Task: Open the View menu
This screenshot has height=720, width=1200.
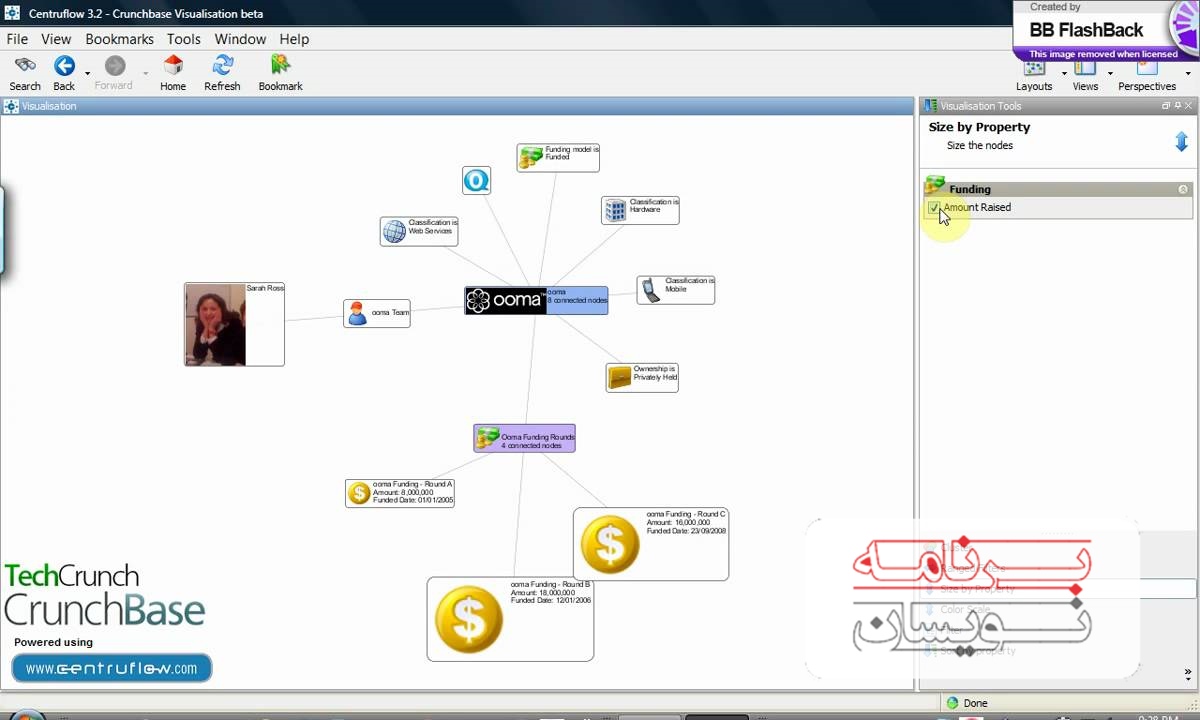Action: click(56, 39)
